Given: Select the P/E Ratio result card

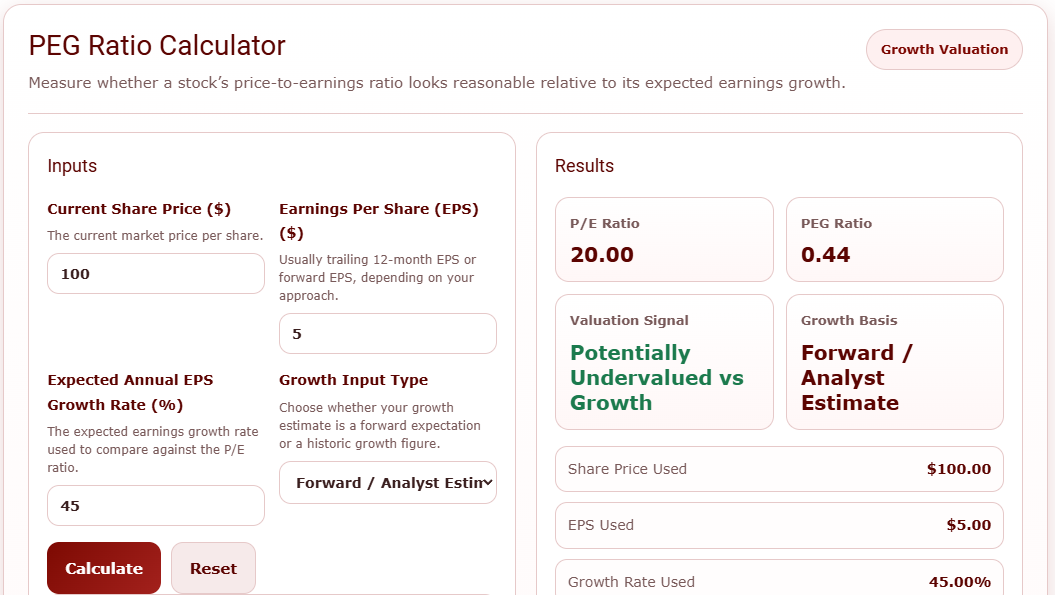Looking at the screenshot, I should point(663,240).
